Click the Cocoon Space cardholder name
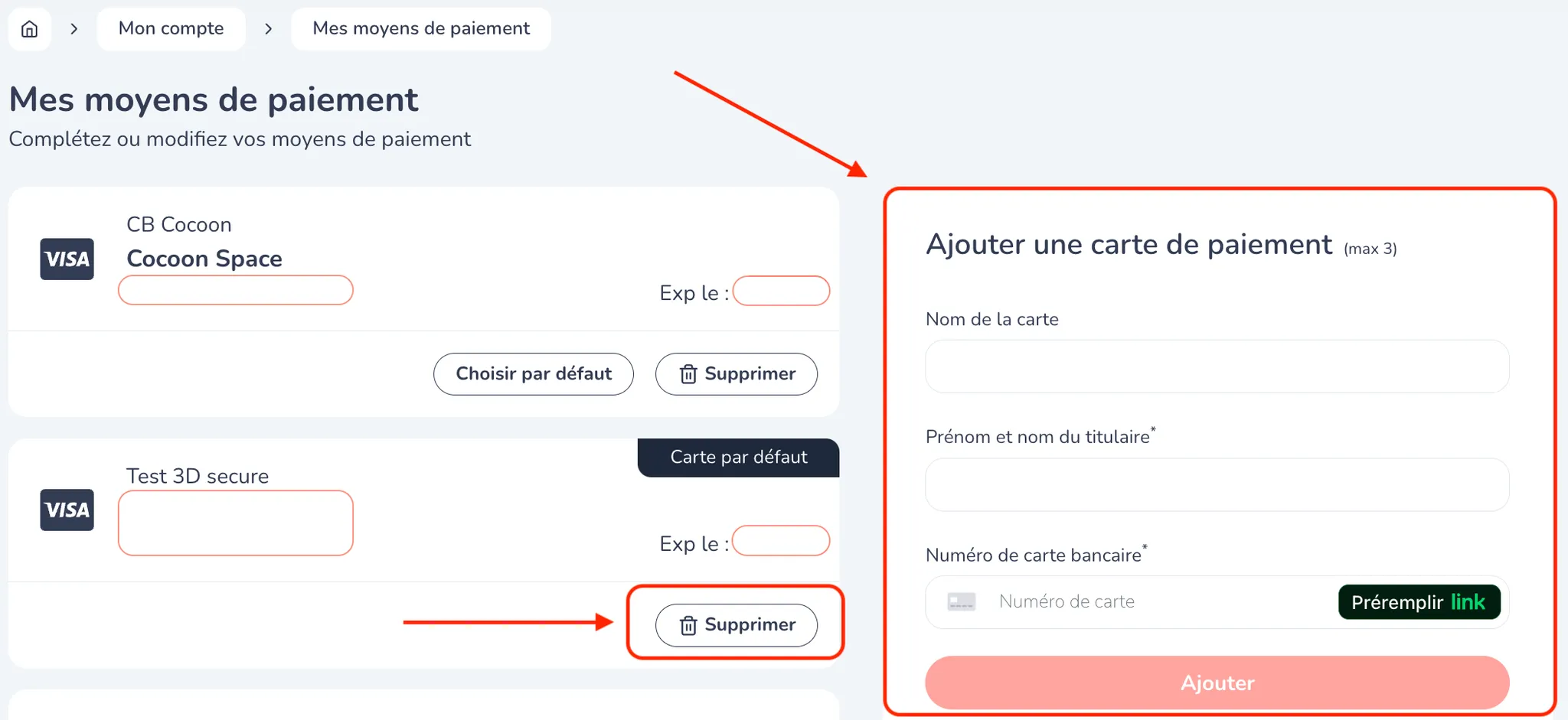1568x720 pixels. point(204,259)
